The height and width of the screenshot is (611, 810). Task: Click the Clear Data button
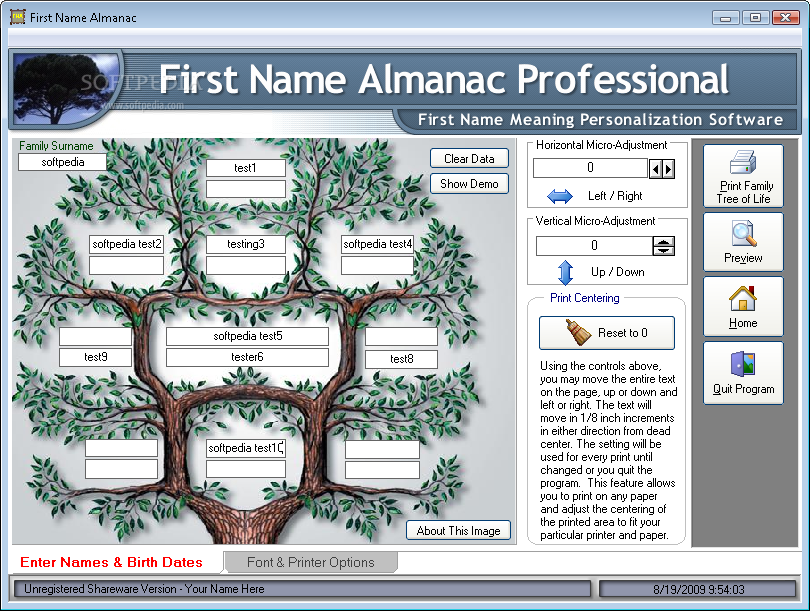pyautogui.click(x=469, y=159)
